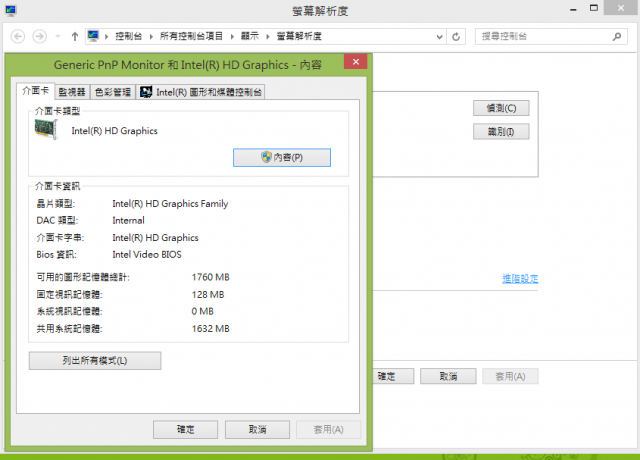
Task: Select the 0 MB system video memory value
Action: tap(202, 311)
